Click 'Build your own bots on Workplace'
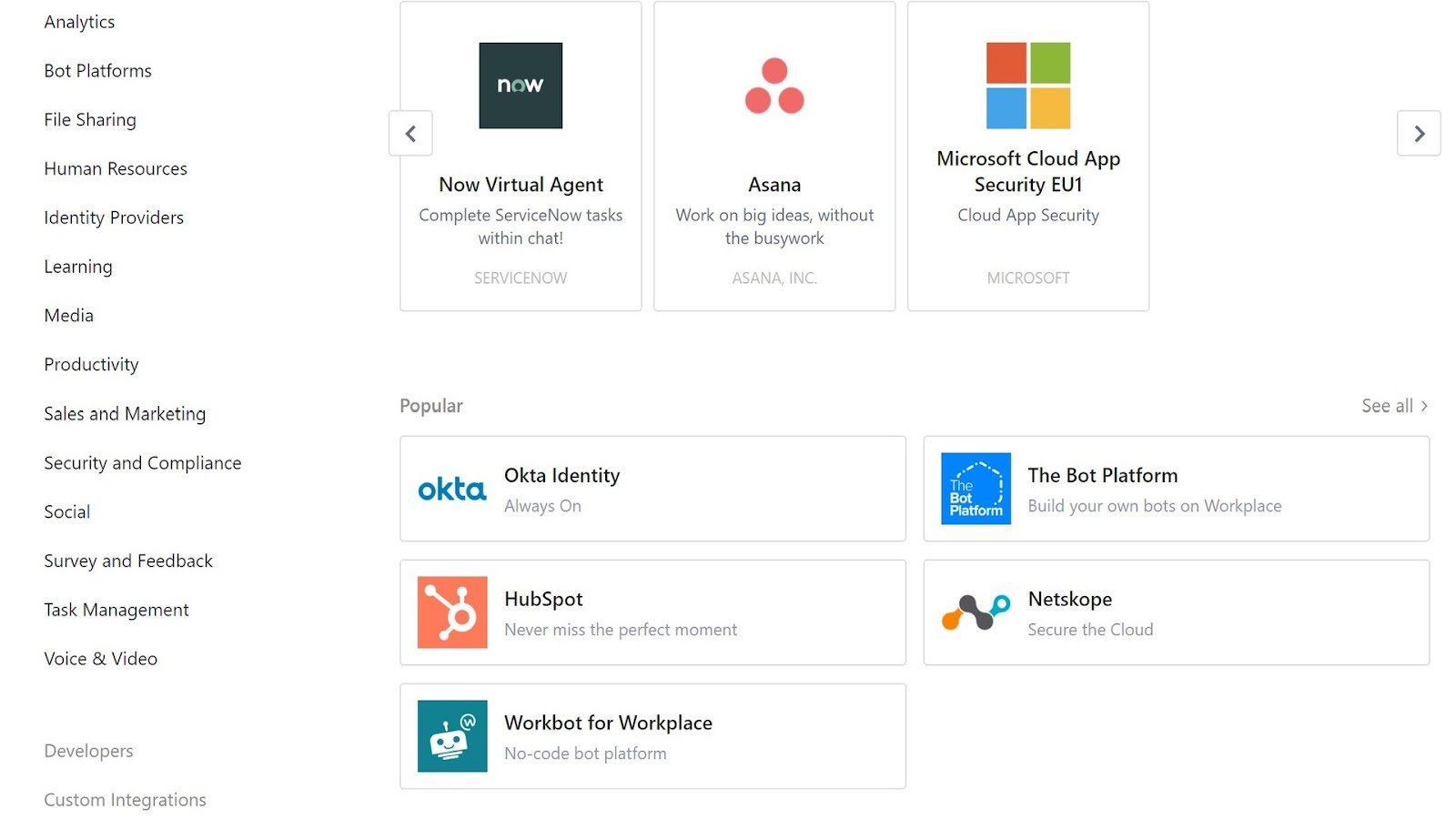Screen dimensions: 1456x819 click(x=1155, y=506)
